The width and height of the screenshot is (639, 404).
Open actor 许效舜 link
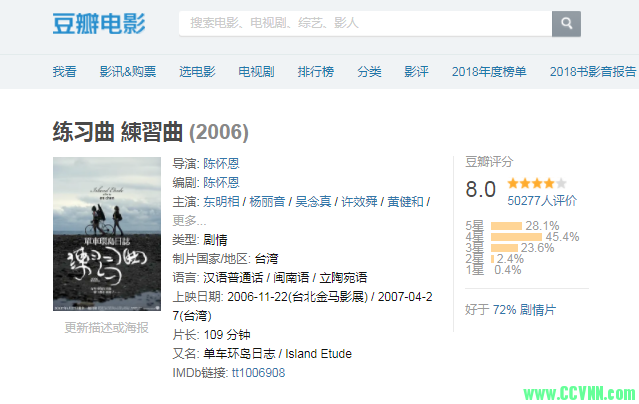[x=359, y=202]
